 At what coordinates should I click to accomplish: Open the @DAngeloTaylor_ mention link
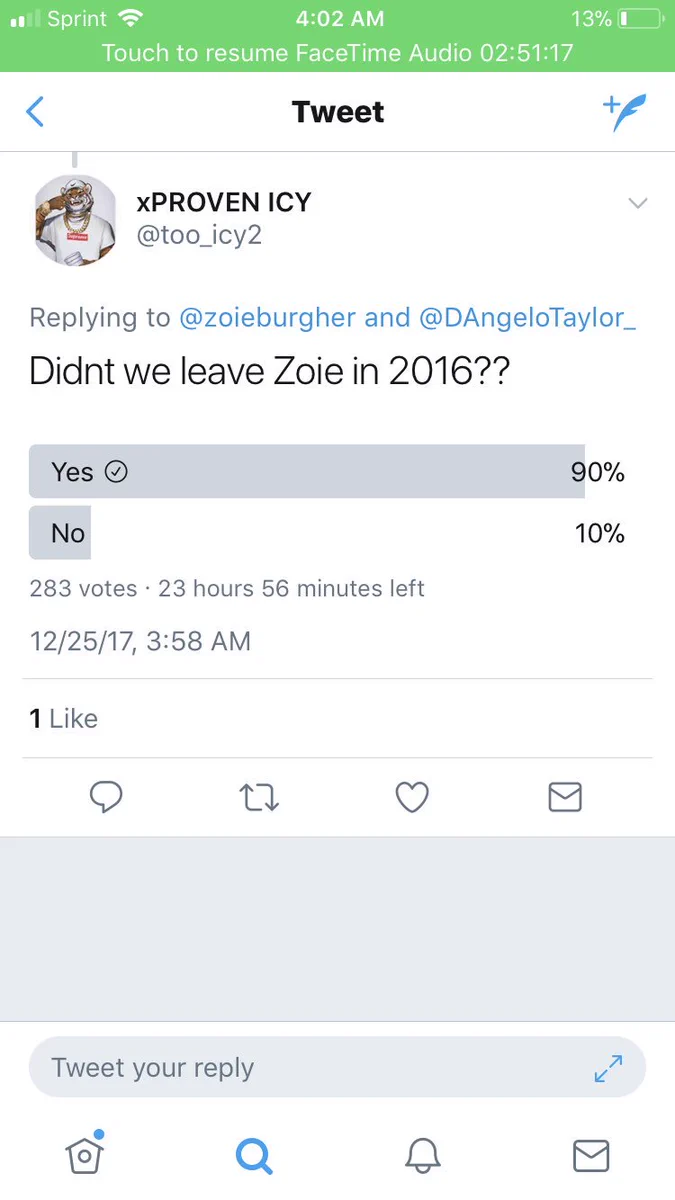click(x=528, y=318)
